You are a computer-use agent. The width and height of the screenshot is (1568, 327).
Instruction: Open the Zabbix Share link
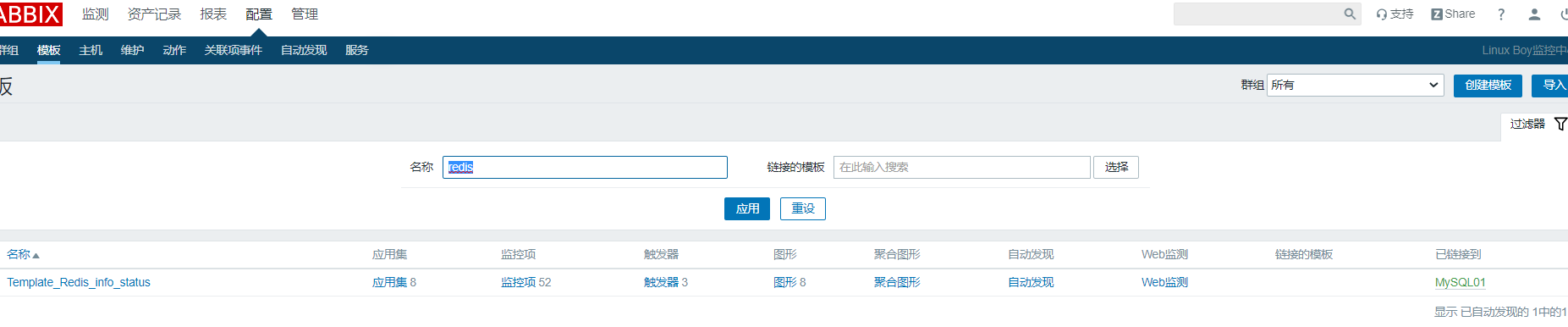[x=1453, y=14]
